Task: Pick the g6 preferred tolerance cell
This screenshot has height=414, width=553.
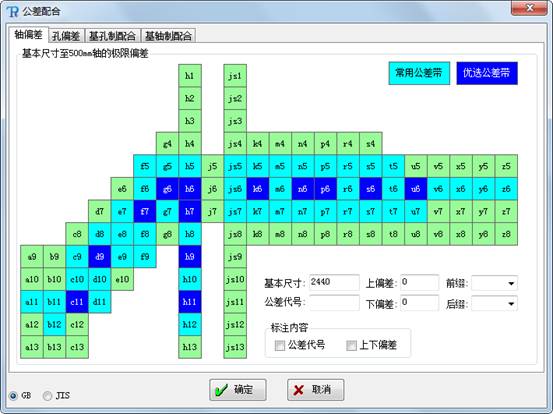Action: pyautogui.click(x=167, y=189)
